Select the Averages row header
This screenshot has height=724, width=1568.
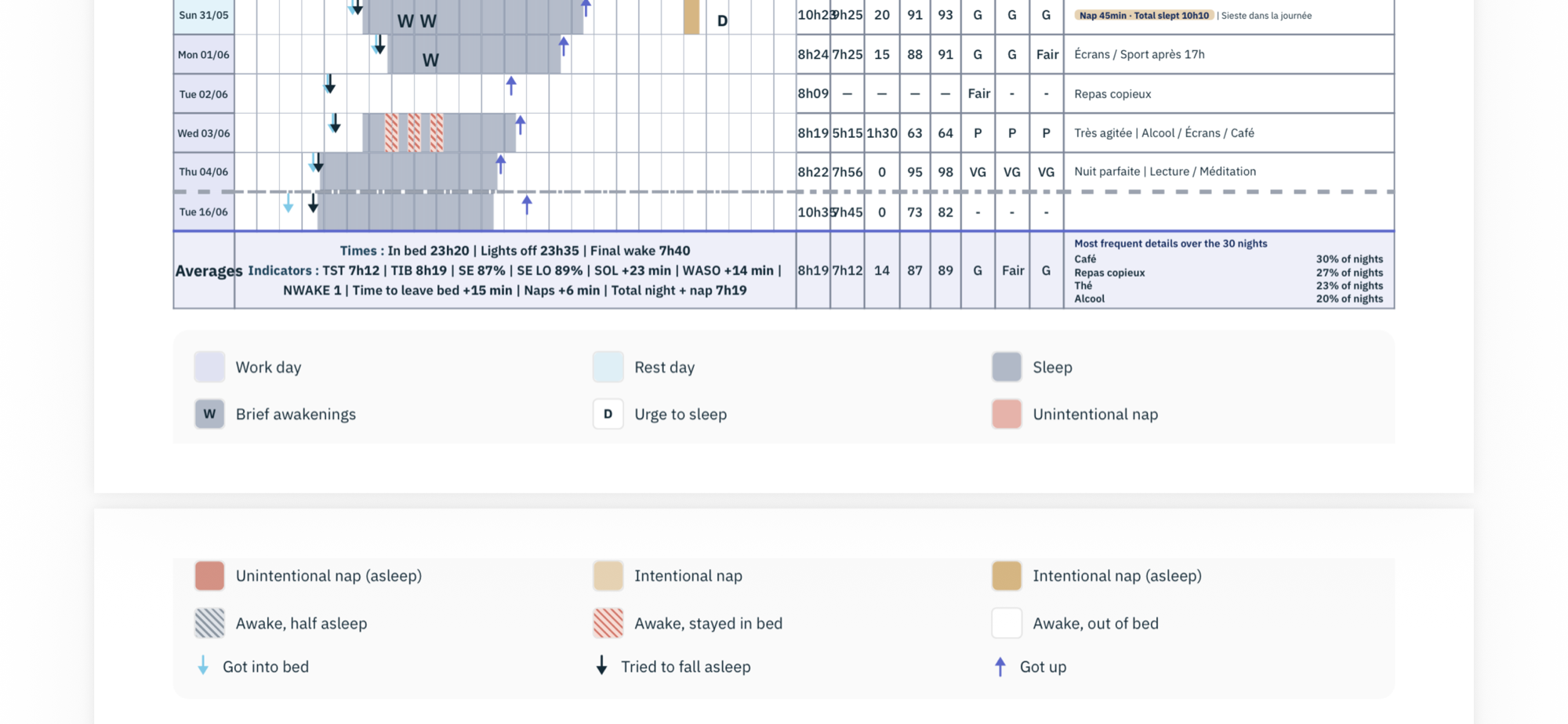pyautogui.click(x=208, y=271)
